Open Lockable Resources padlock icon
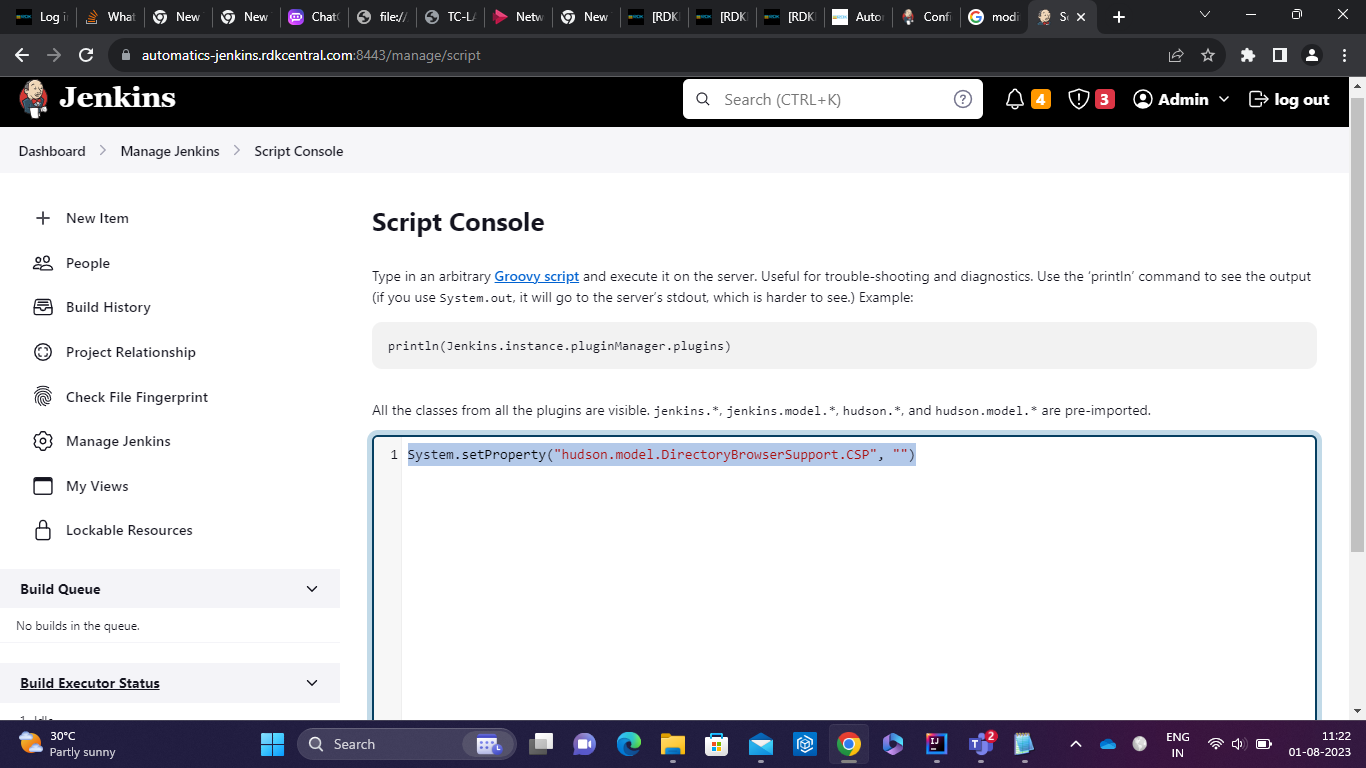The height and width of the screenshot is (768, 1366). 43,530
